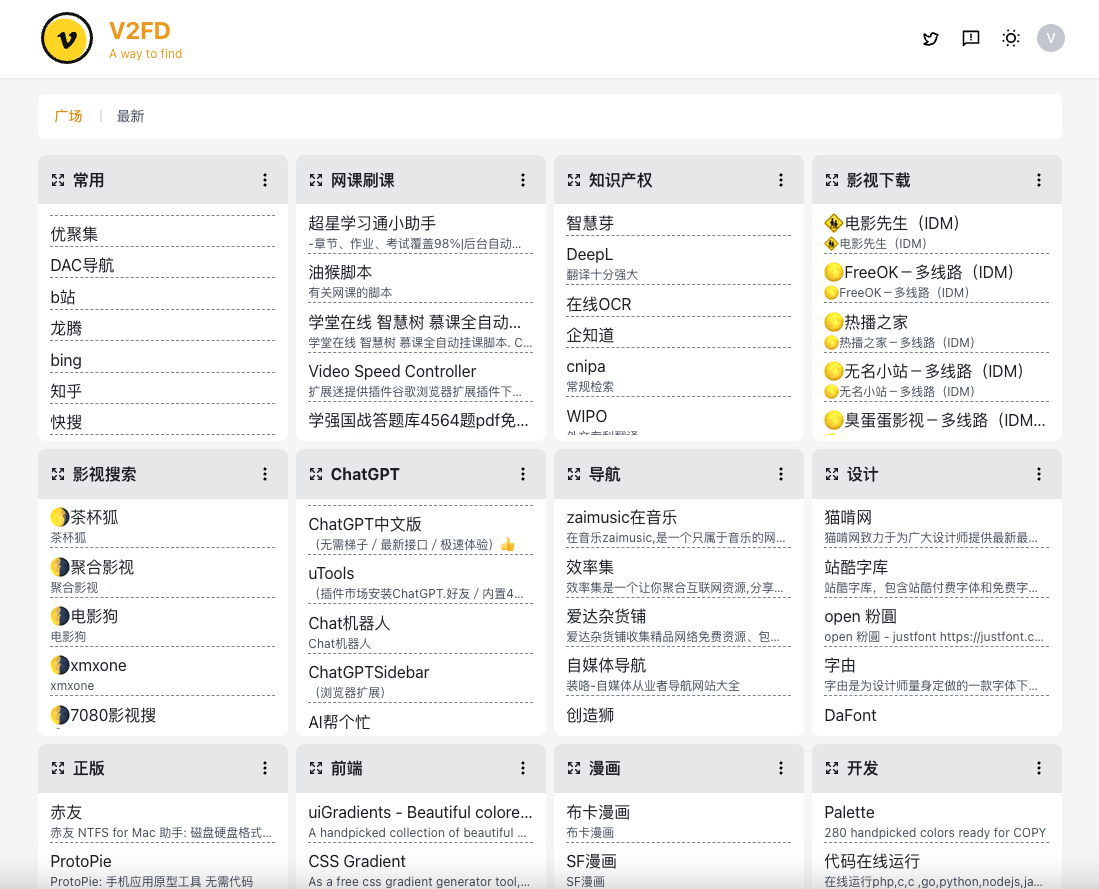Open the 电影狗 link
Screen dimensions: 1099x889
pyautogui.click(x=94, y=616)
